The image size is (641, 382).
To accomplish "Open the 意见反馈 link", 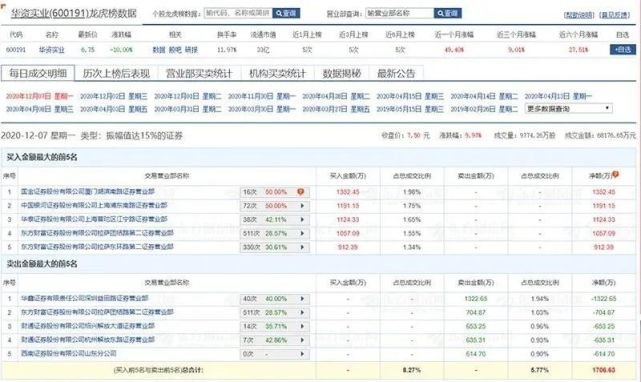I will [614, 15].
